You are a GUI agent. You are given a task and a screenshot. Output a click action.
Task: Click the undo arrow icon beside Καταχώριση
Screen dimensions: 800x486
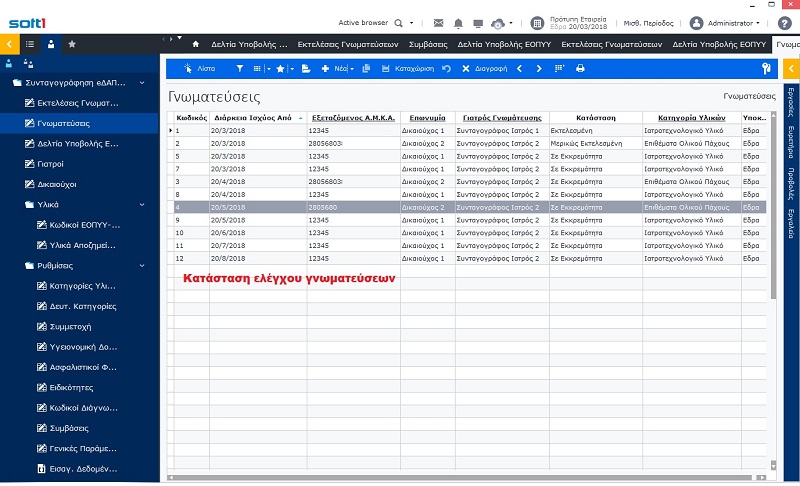[446, 68]
